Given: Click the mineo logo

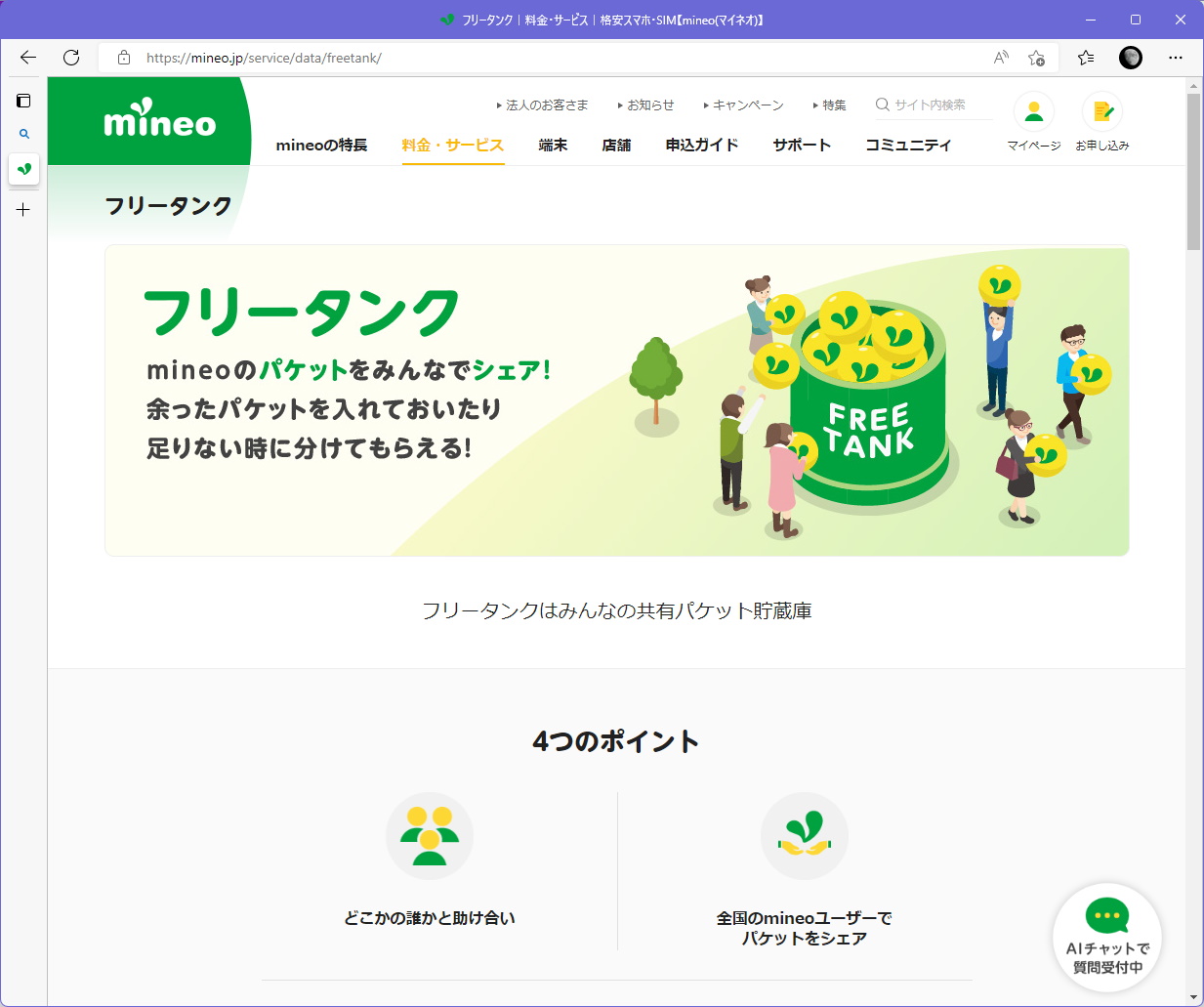Looking at the screenshot, I should tap(159, 121).
